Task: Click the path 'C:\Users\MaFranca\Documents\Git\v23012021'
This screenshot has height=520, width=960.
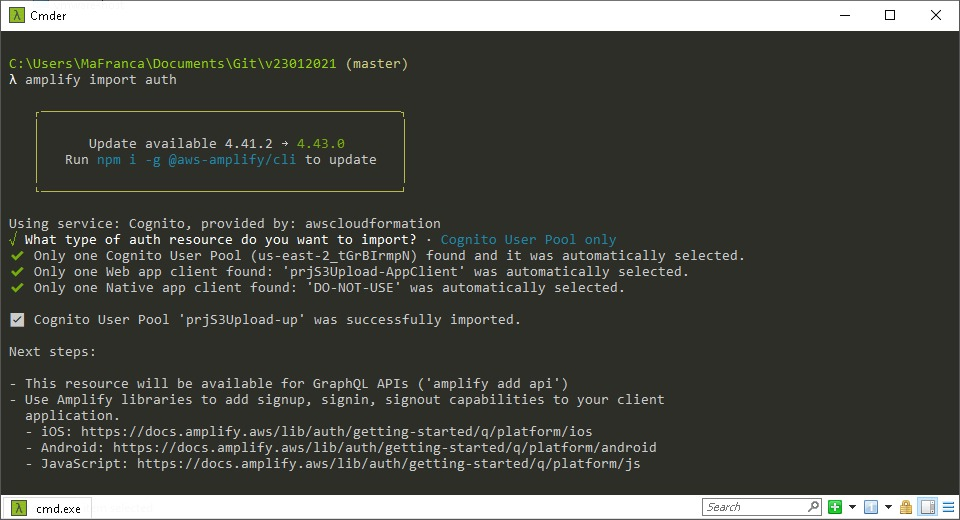Action: tap(173, 64)
